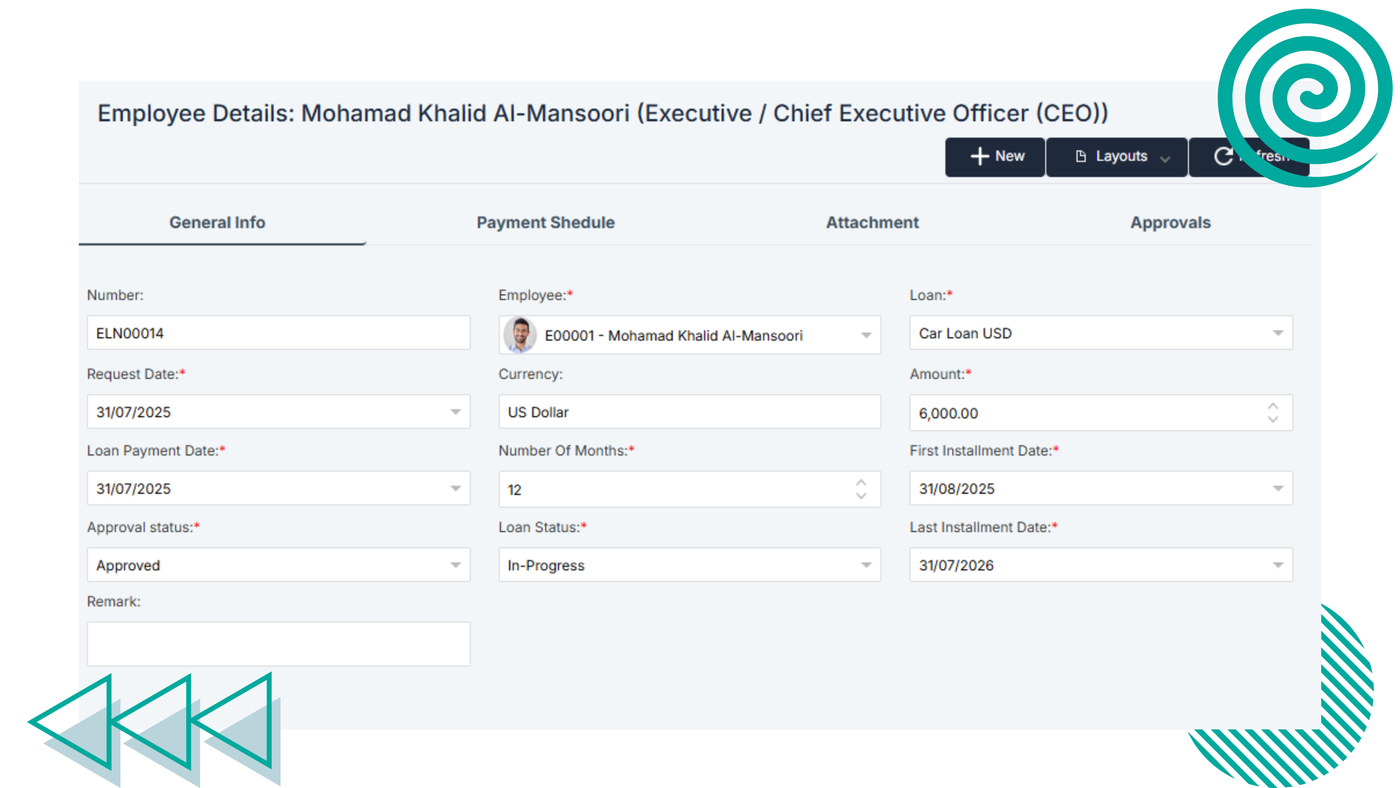Expand the First Installment Date picker
This screenshot has width=1400, height=788.
pos(1277,489)
